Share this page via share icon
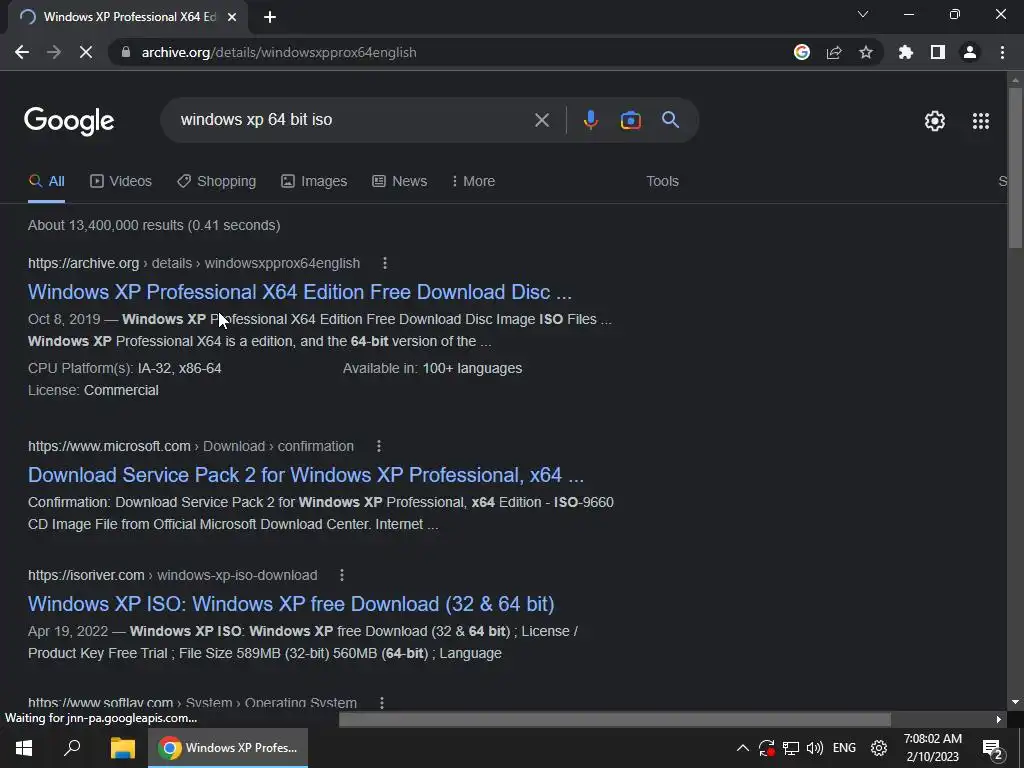The image size is (1024, 768). point(834,52)
